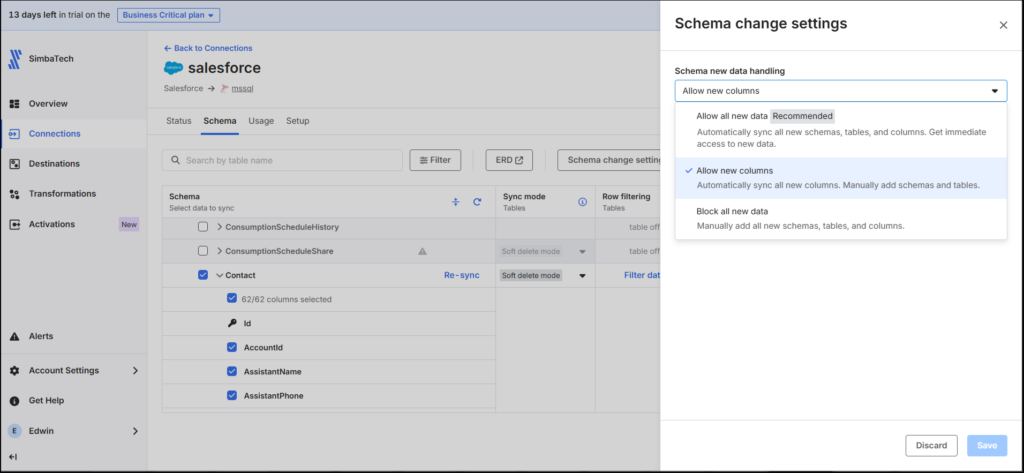Switch to the Schema tab
The width and height of the screenshot is (1024, 473).
point(219,121)
